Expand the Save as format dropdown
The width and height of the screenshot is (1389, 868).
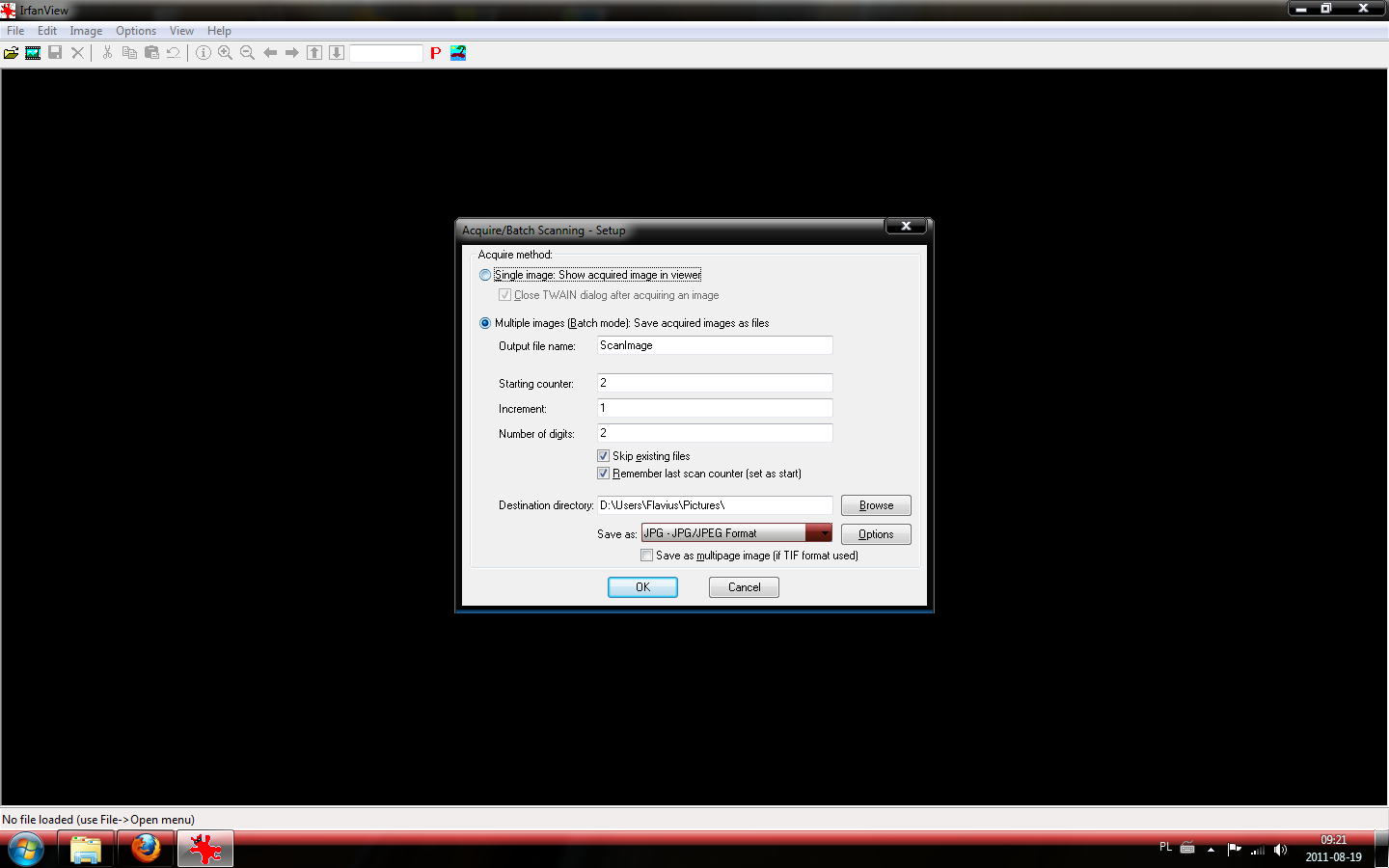(x=819, y=533)
